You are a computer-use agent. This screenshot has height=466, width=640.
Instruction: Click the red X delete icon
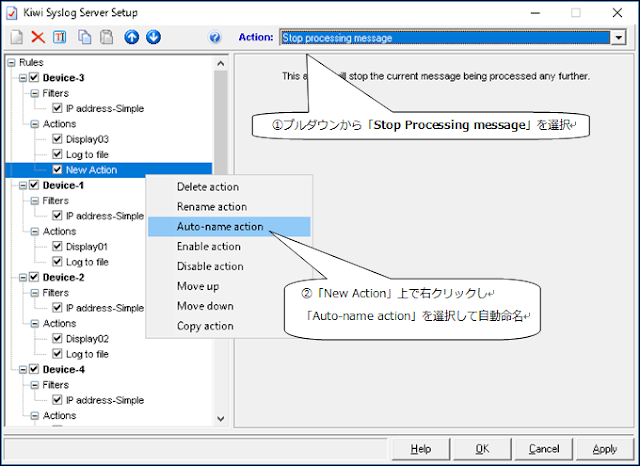(x=38, y=37)
